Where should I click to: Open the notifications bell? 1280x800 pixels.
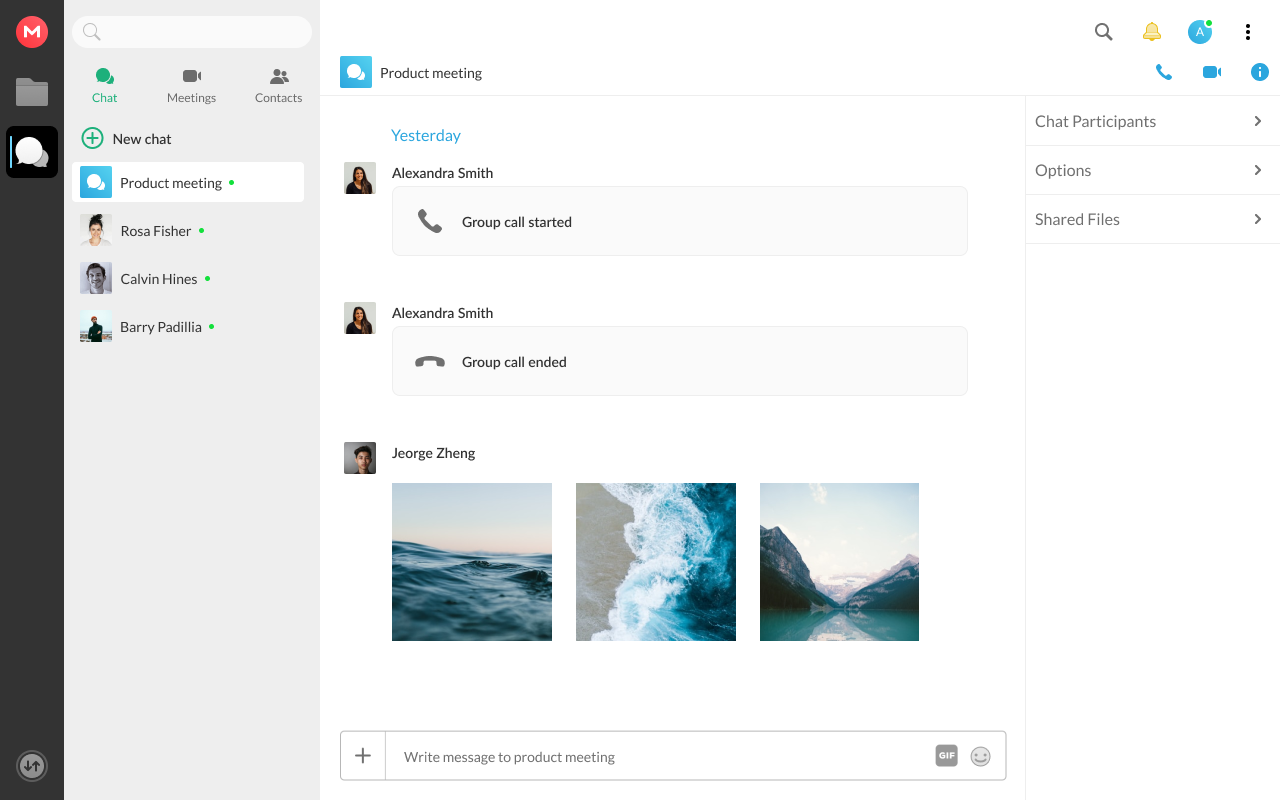(1152, 32)
